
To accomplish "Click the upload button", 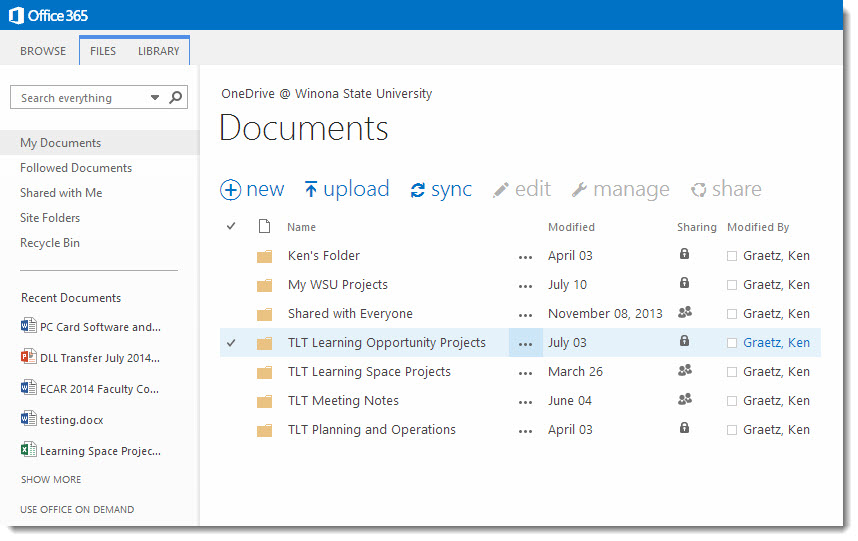I will pos(346,190).
